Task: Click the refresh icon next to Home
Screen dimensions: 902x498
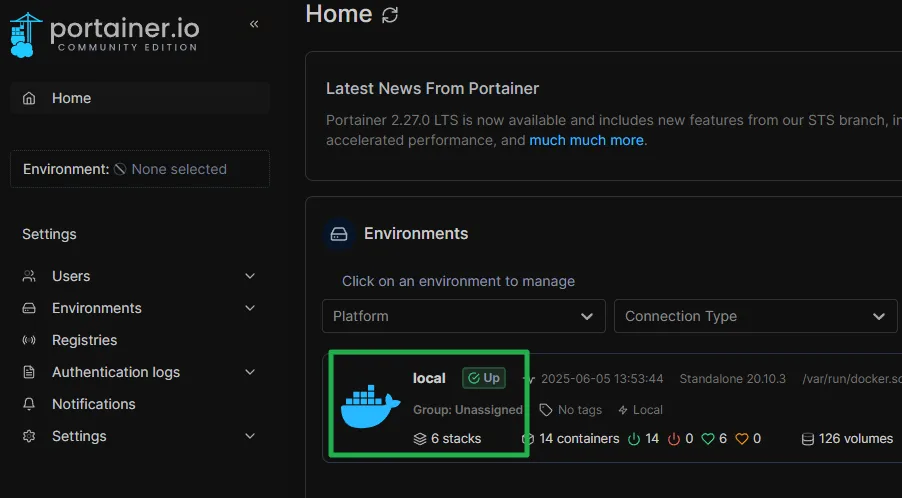Action: click(390, 15)
